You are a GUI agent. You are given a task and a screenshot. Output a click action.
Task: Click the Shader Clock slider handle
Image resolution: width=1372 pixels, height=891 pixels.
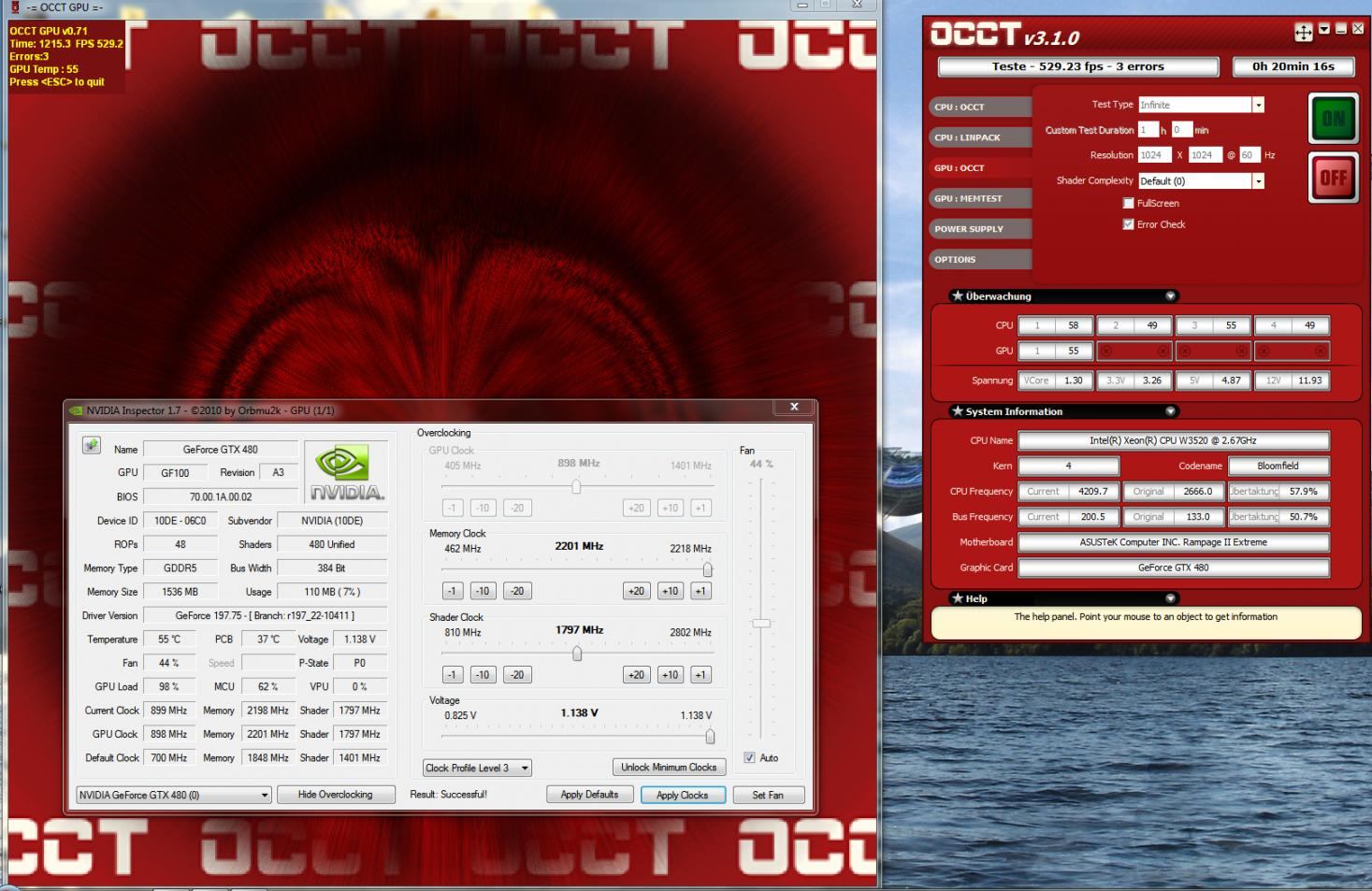coord(577,654)
